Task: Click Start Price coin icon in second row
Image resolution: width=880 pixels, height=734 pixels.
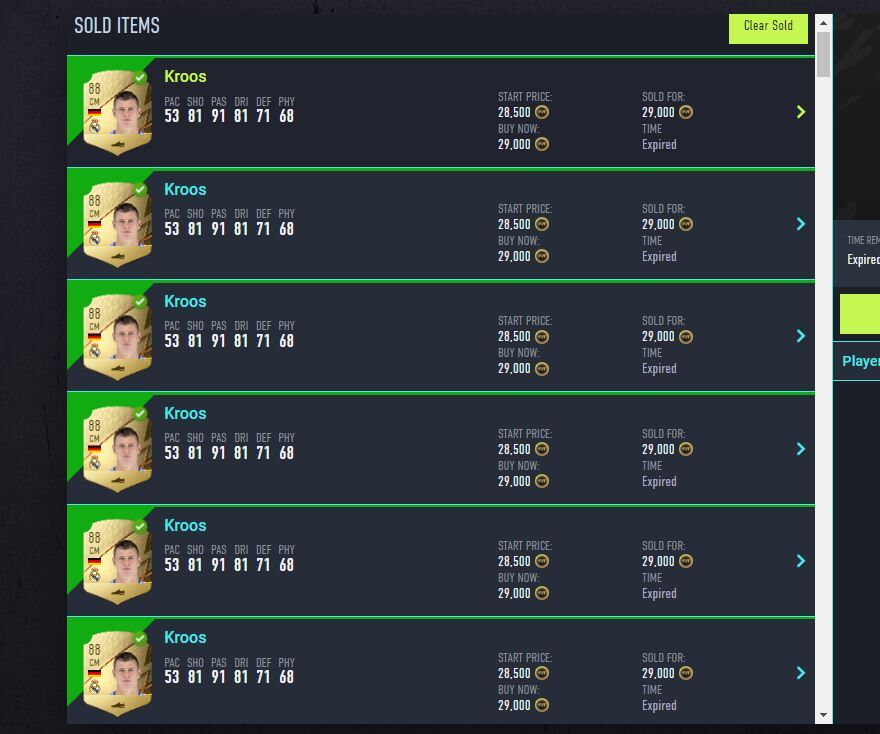Action: click(542, 225)
